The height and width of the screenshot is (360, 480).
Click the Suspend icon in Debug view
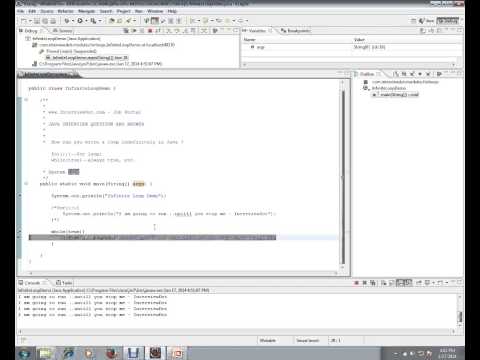pos(142,31)
